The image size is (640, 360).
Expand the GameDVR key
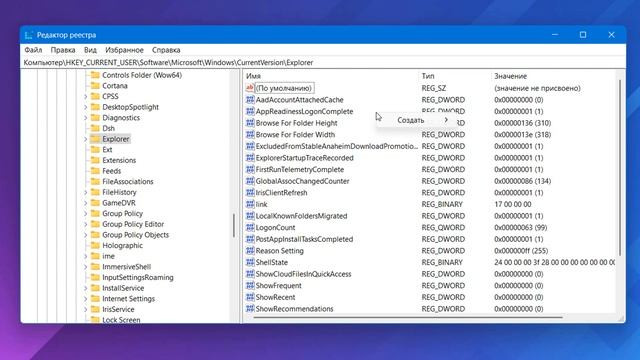coord(86,203)
